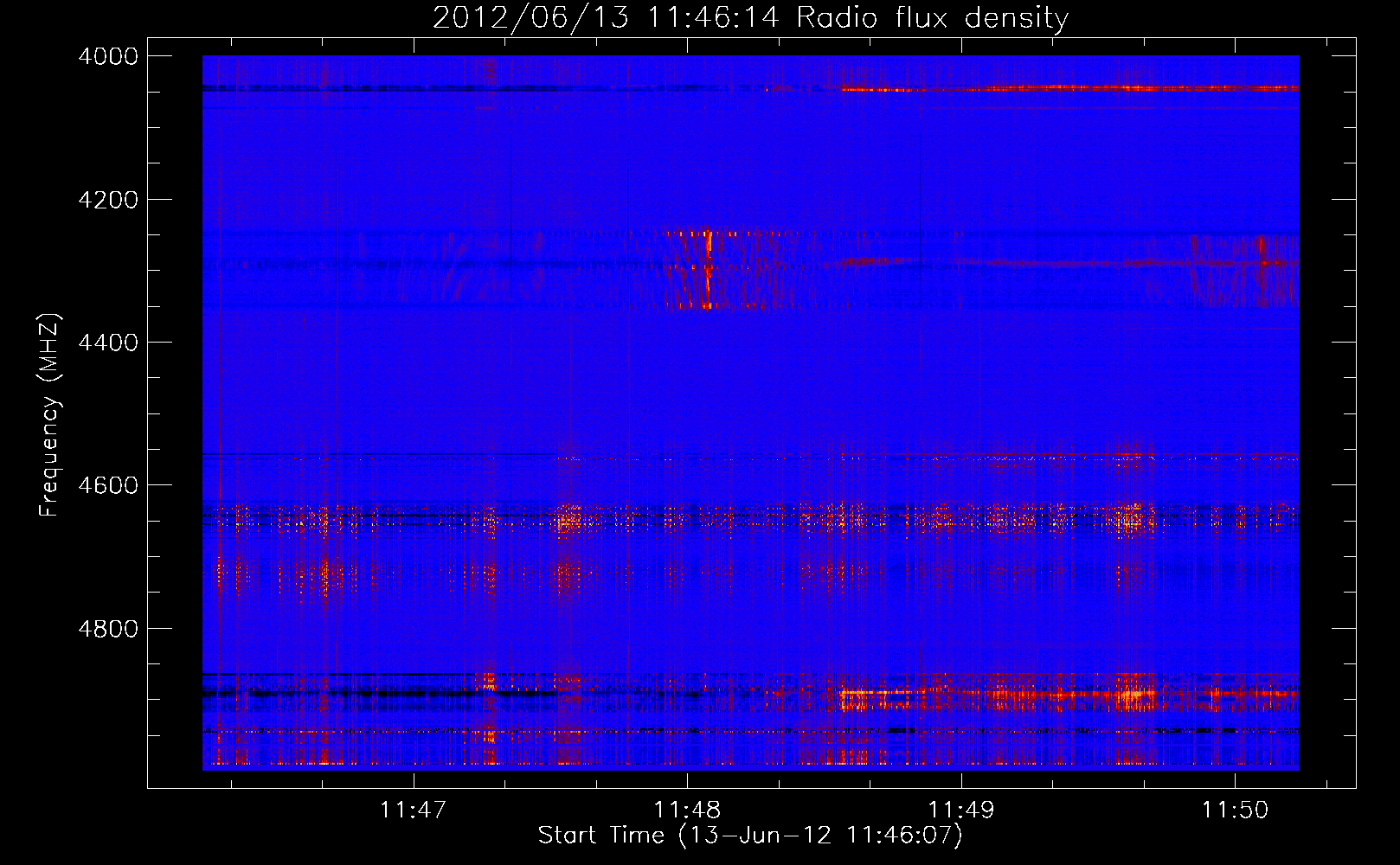Click the 4000 frequency tick label
This screenshot has width=1400, height=865.
point(108,56)
